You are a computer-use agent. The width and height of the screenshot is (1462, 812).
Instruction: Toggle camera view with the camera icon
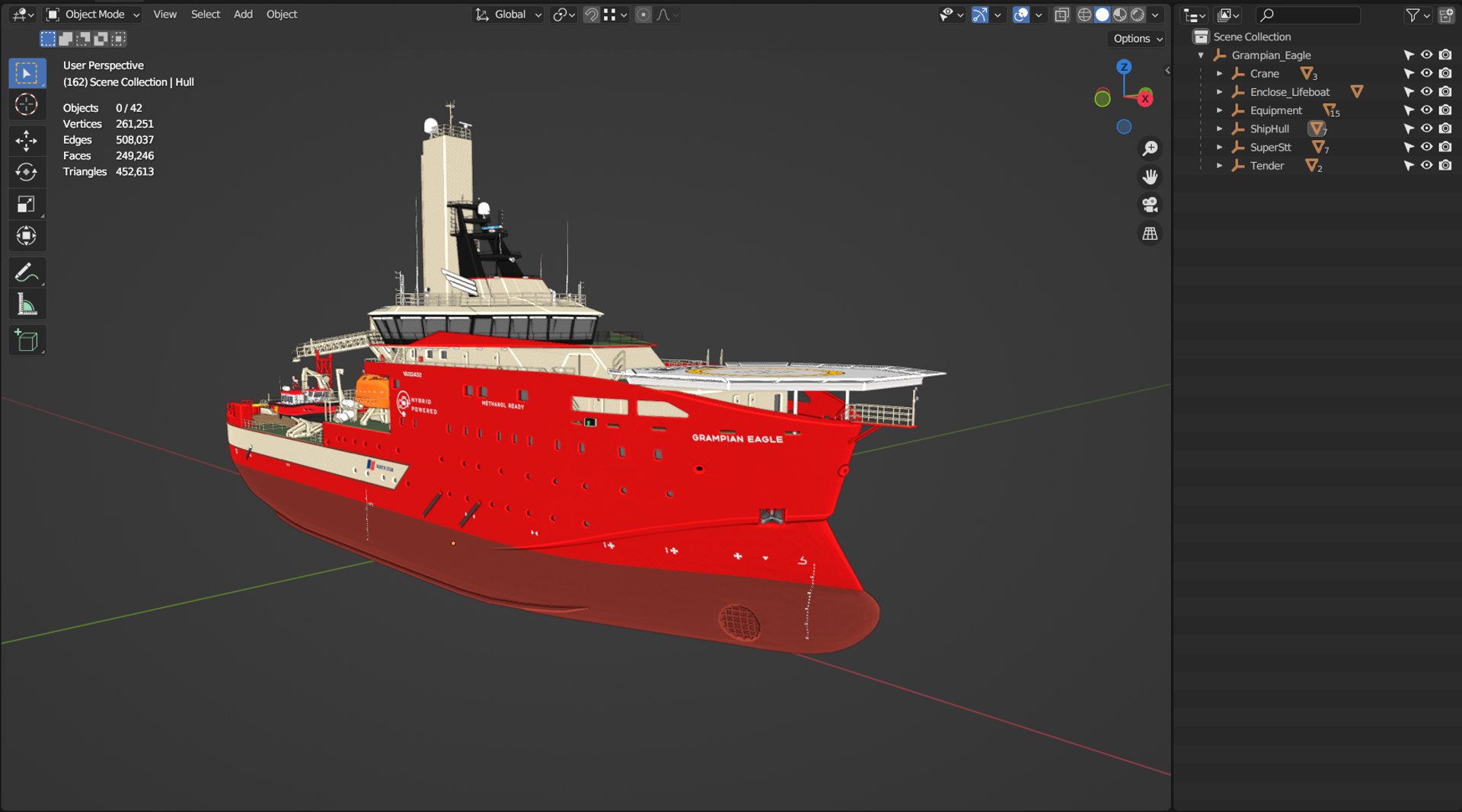(1150, 205)
